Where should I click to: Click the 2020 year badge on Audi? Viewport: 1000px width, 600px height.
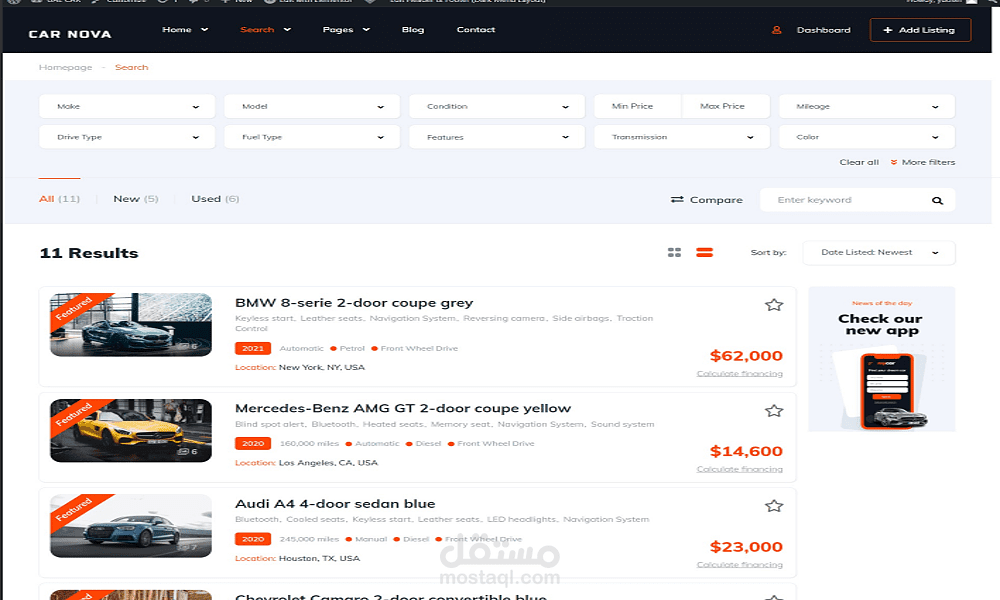(x=253, y=539)
